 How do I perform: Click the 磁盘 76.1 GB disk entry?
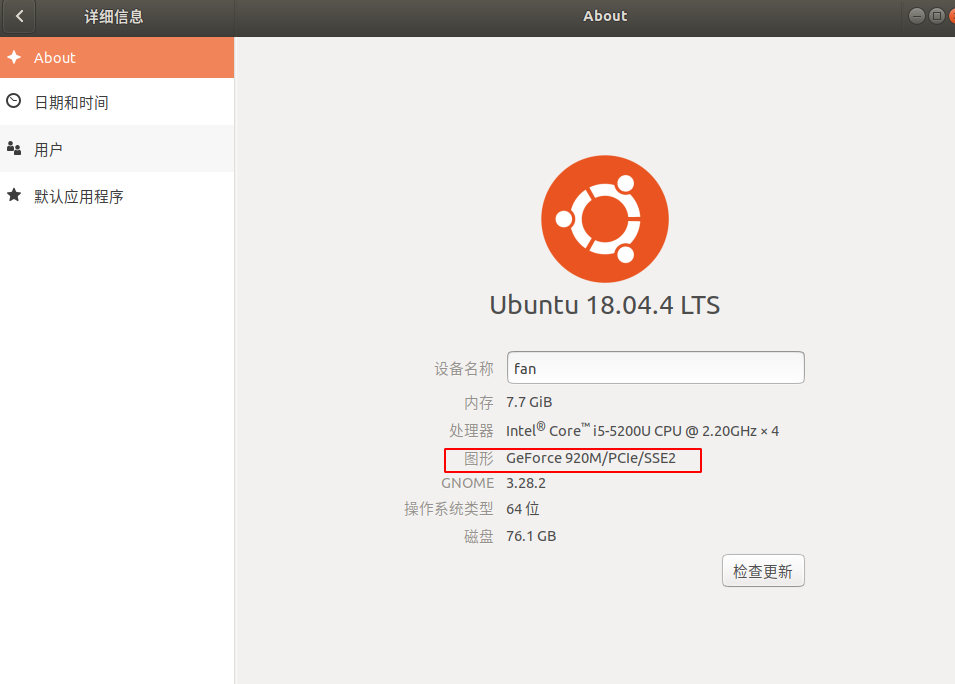point(531,535)
